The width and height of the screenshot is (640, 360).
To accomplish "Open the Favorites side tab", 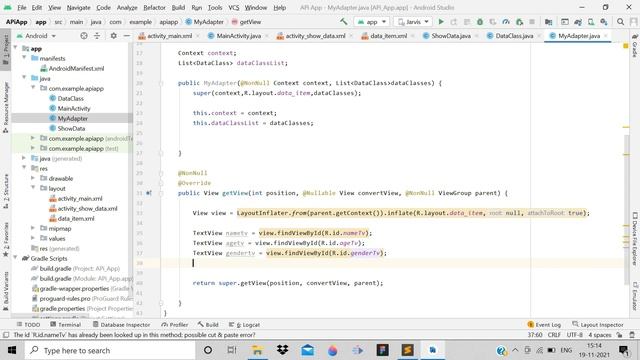I will 6,240.
